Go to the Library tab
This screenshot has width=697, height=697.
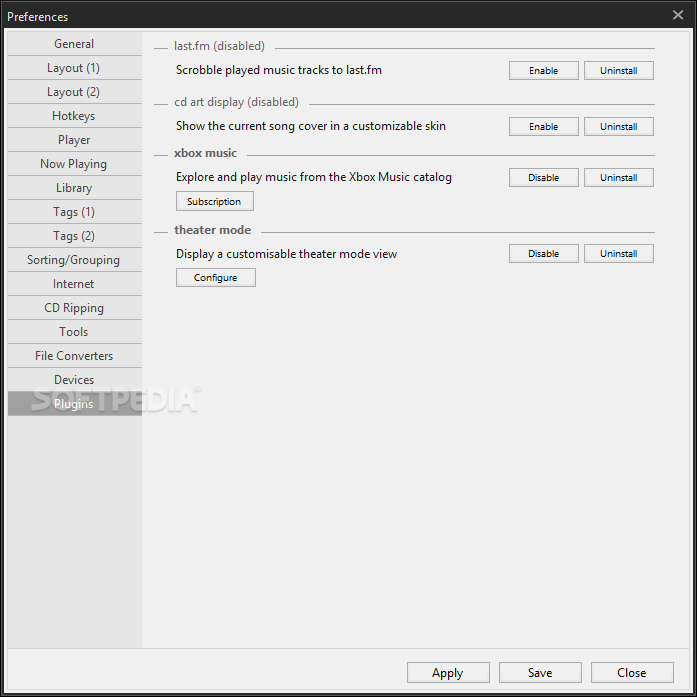tap(74, 188)
